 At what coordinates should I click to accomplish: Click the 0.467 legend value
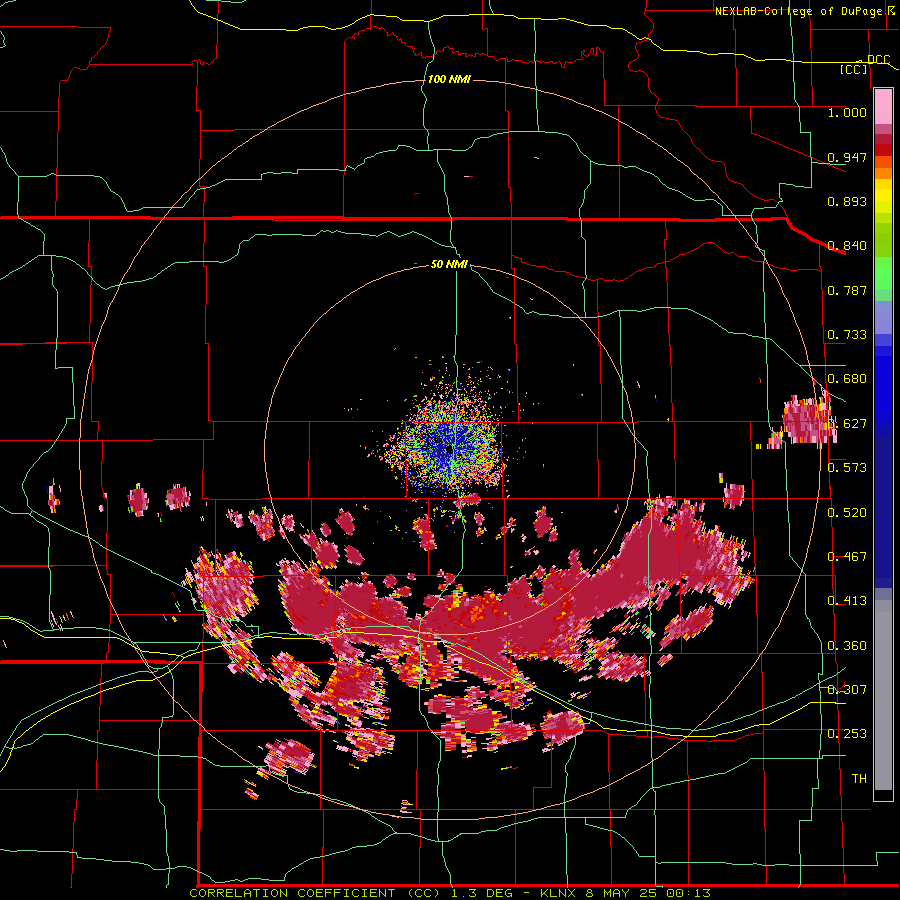point(847,557)
